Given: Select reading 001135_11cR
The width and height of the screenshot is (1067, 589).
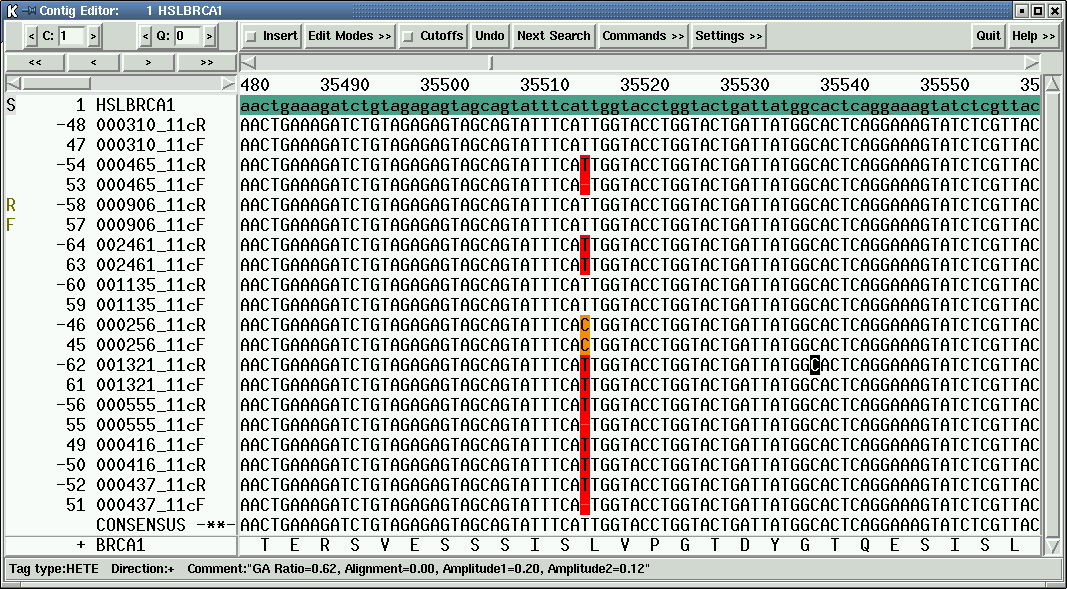Looking at the screenshot, I should click(150, 285).
